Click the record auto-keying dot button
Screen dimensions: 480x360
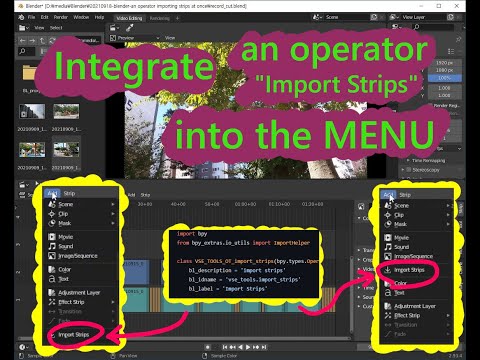click(x=207, y=347)
